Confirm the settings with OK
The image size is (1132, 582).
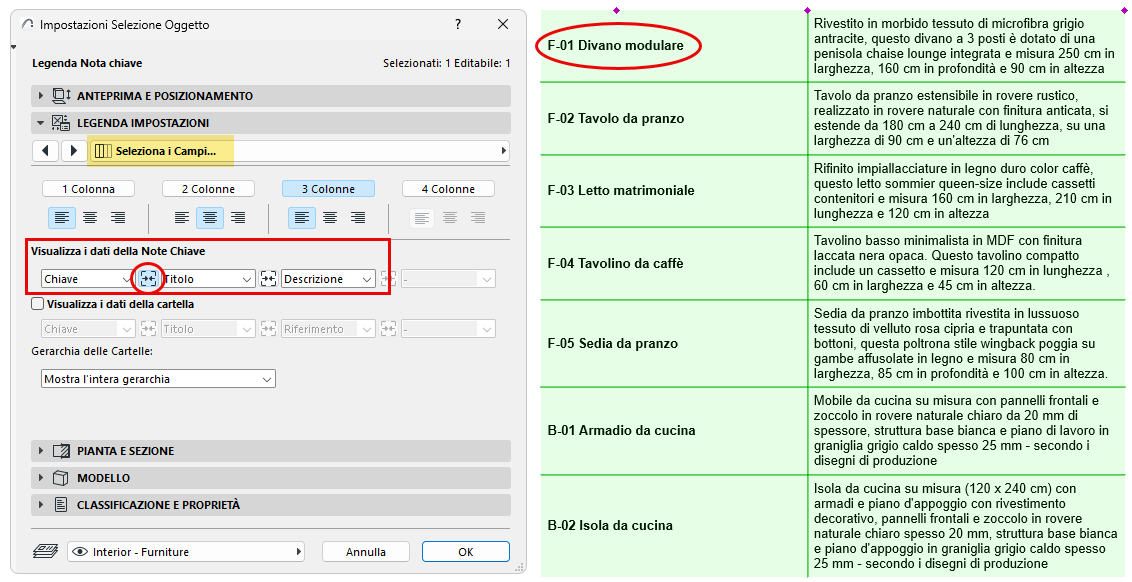pos(466,552)
